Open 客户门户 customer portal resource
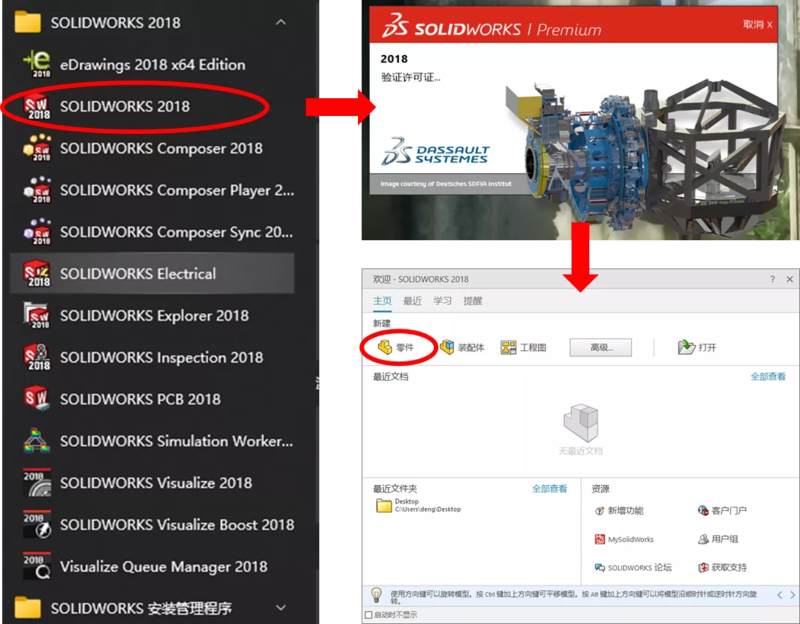800x624 pixels. (722, 511)
